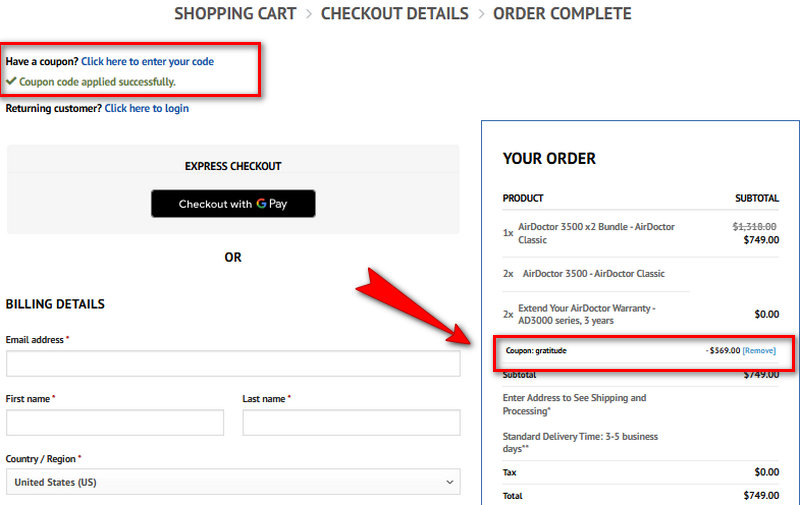This screenshot has height=505, width=800.
Task: Click the order Total amount $749.00
Action: pyautogui.click(x=761, y=495)
